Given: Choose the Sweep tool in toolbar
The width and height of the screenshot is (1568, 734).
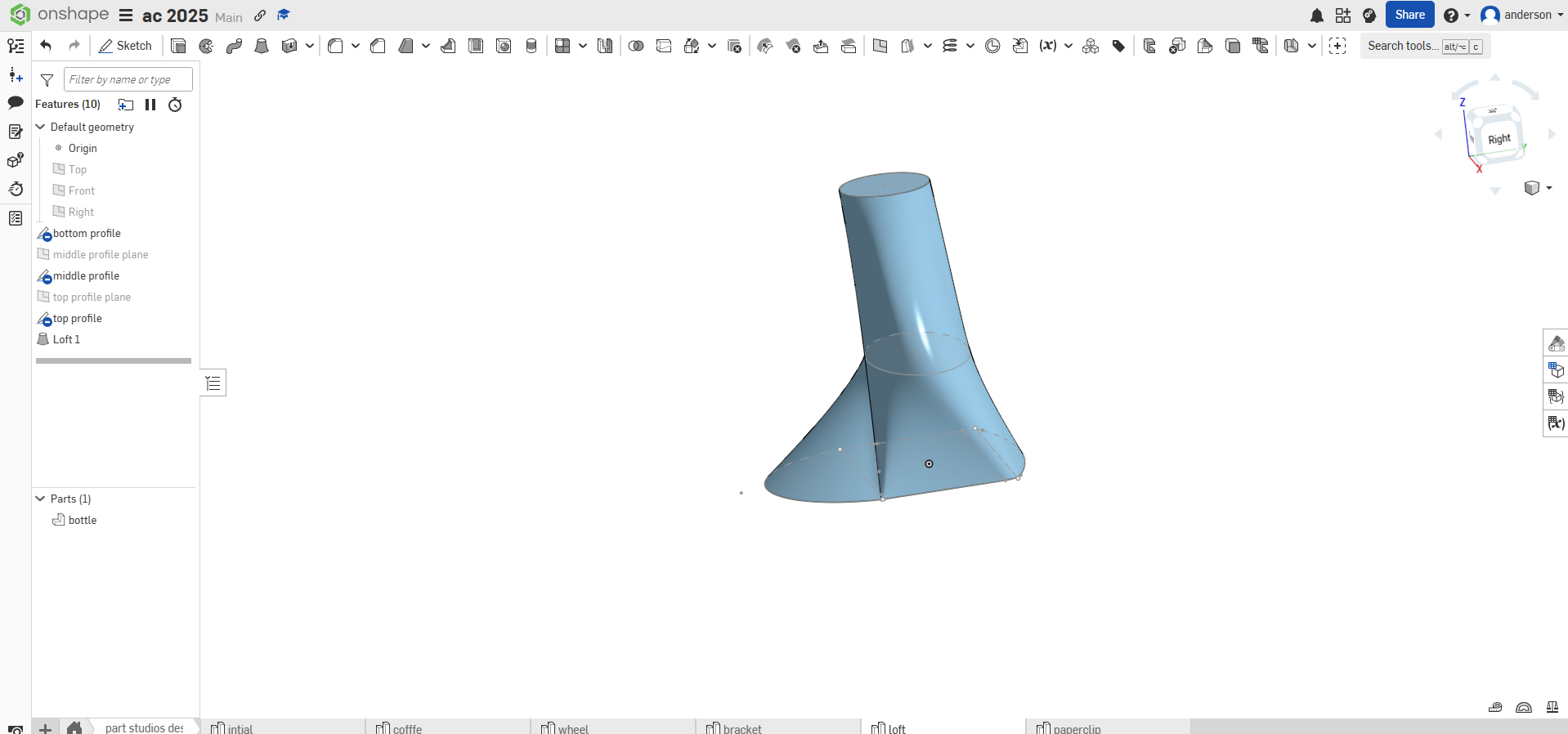Looking at the screenshot, I should click(x=234, y=46).
